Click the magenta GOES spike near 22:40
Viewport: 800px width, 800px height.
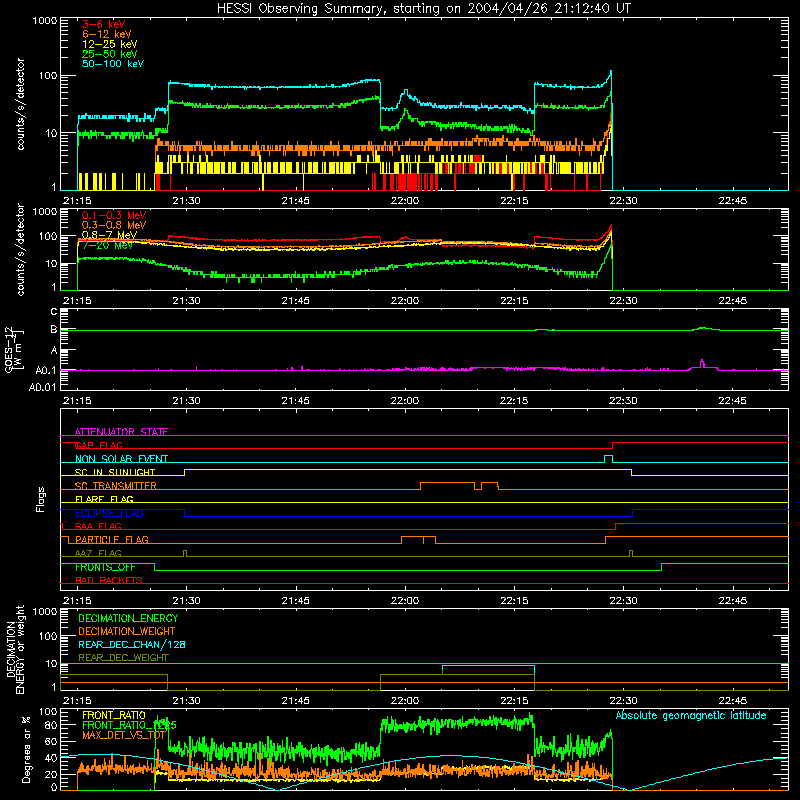tap(702, 363)
